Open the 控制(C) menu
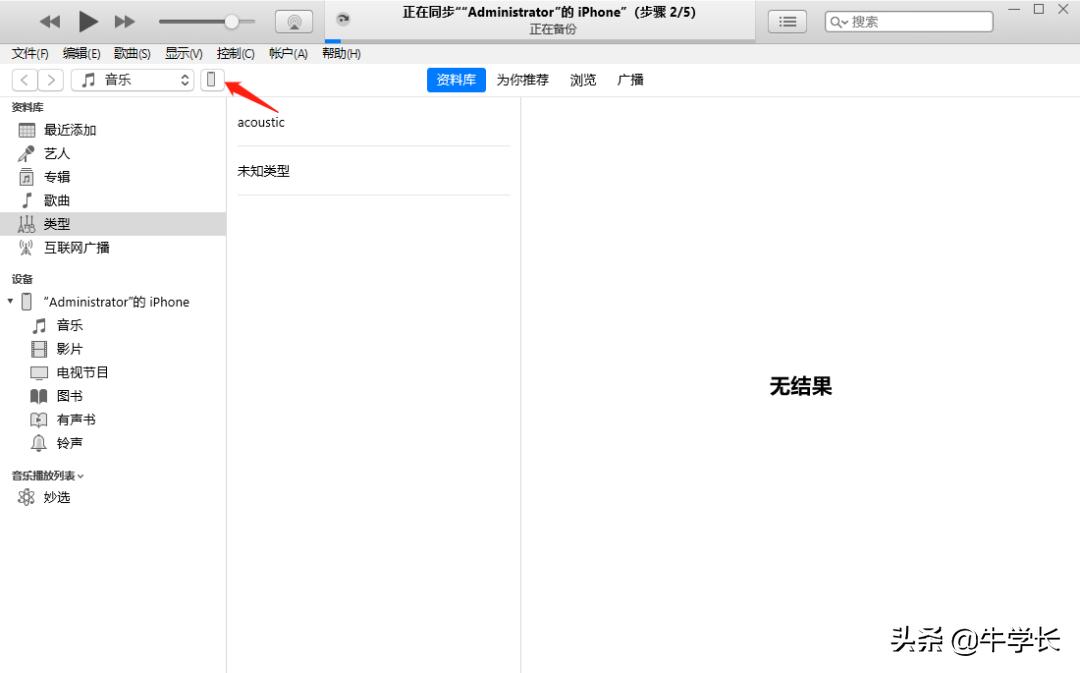The image size is (1080, 673). (x=235, y=54)
